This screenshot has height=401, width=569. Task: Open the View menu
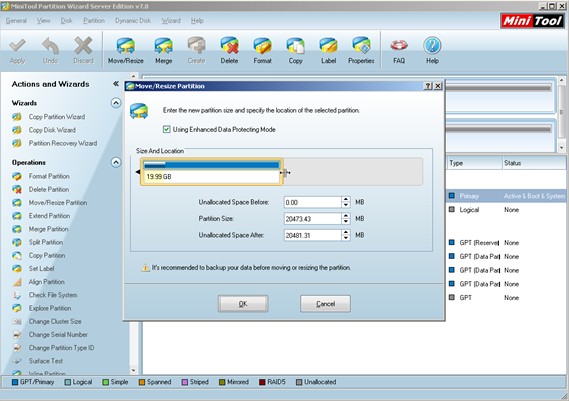click(43, 21)
